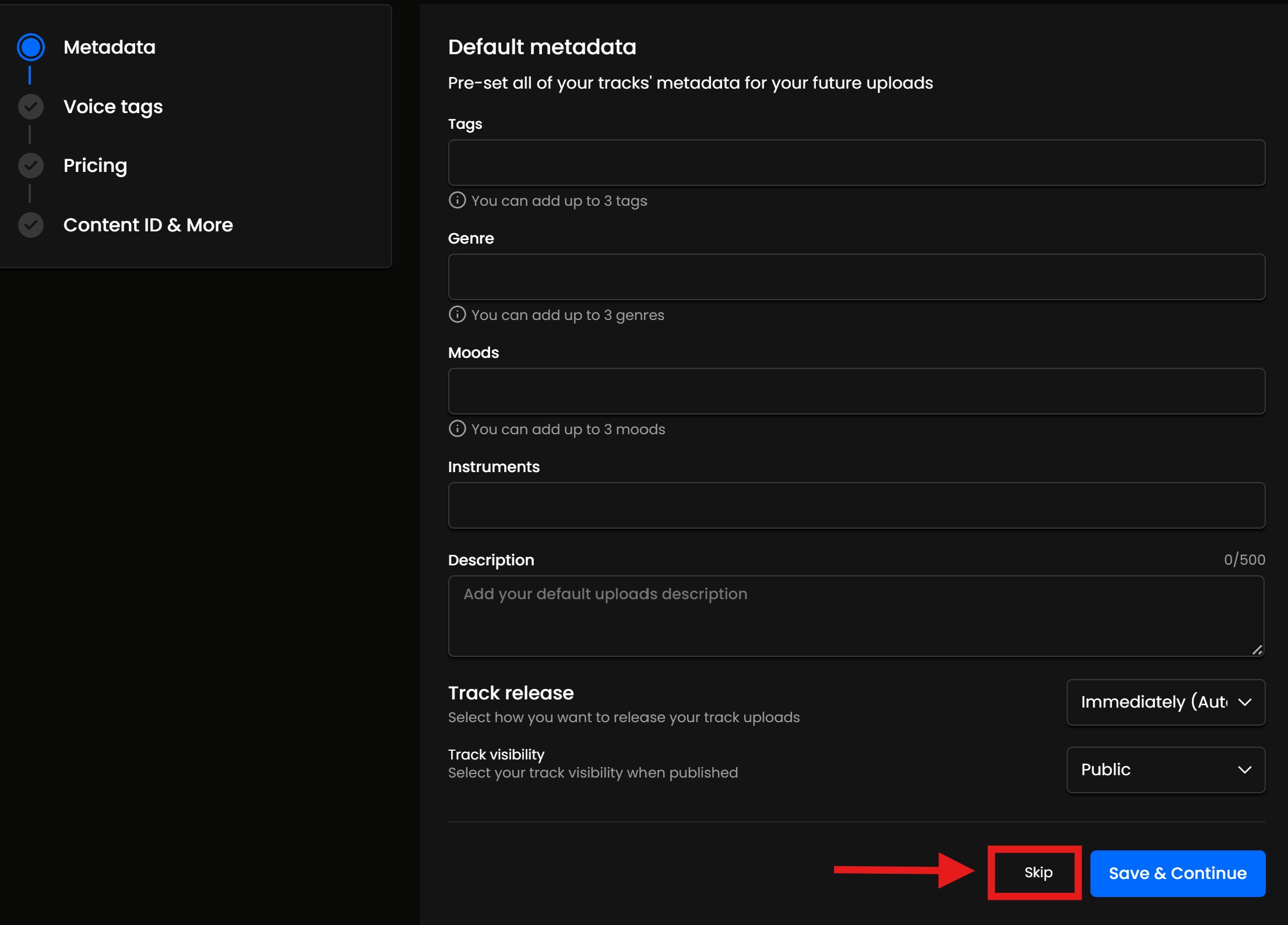This screenshot has height=925, width=1288.
Task: Click the Moods input field
Action: point(856,391)
